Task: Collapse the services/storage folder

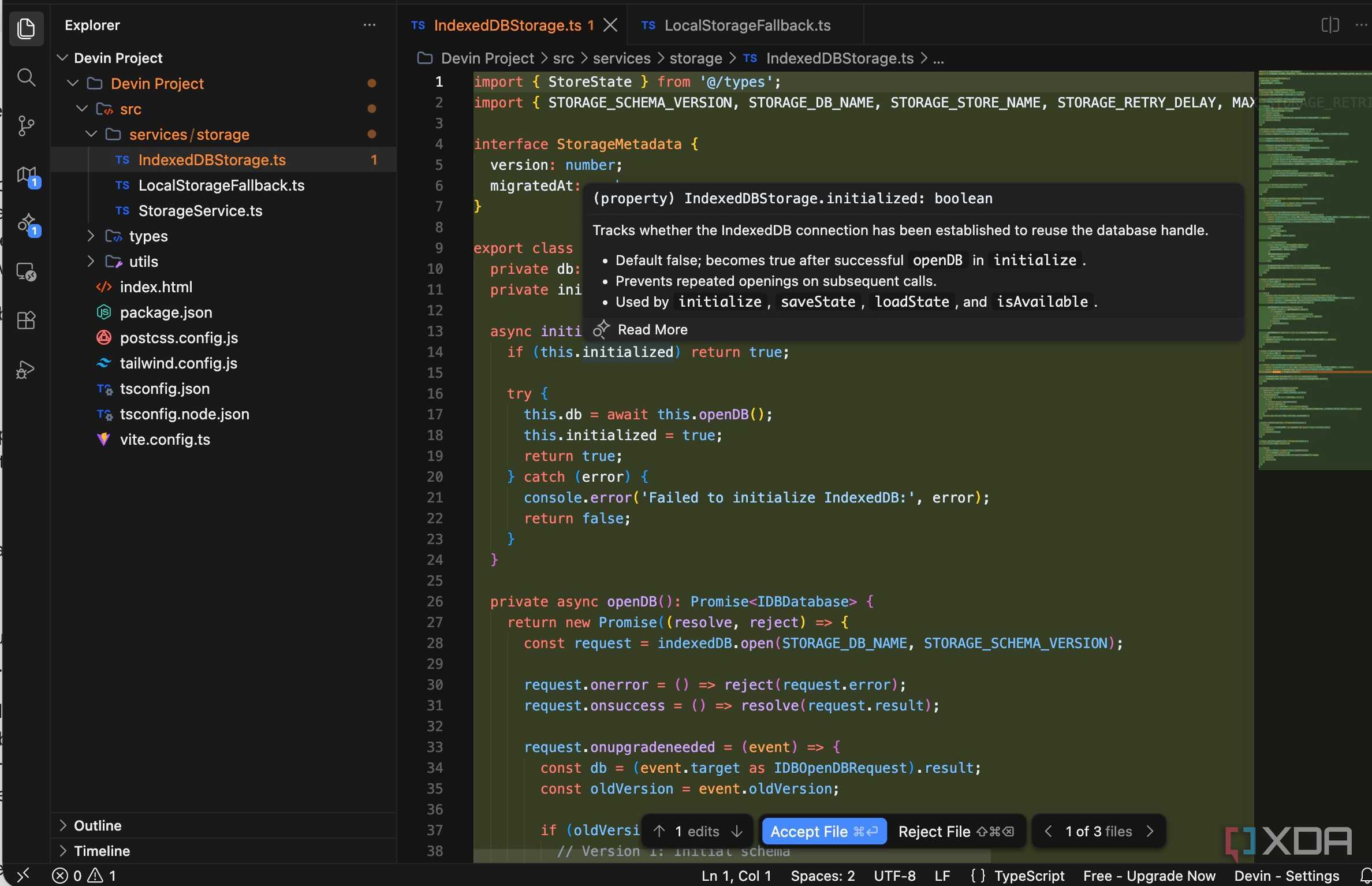Action: pos(91,134)
